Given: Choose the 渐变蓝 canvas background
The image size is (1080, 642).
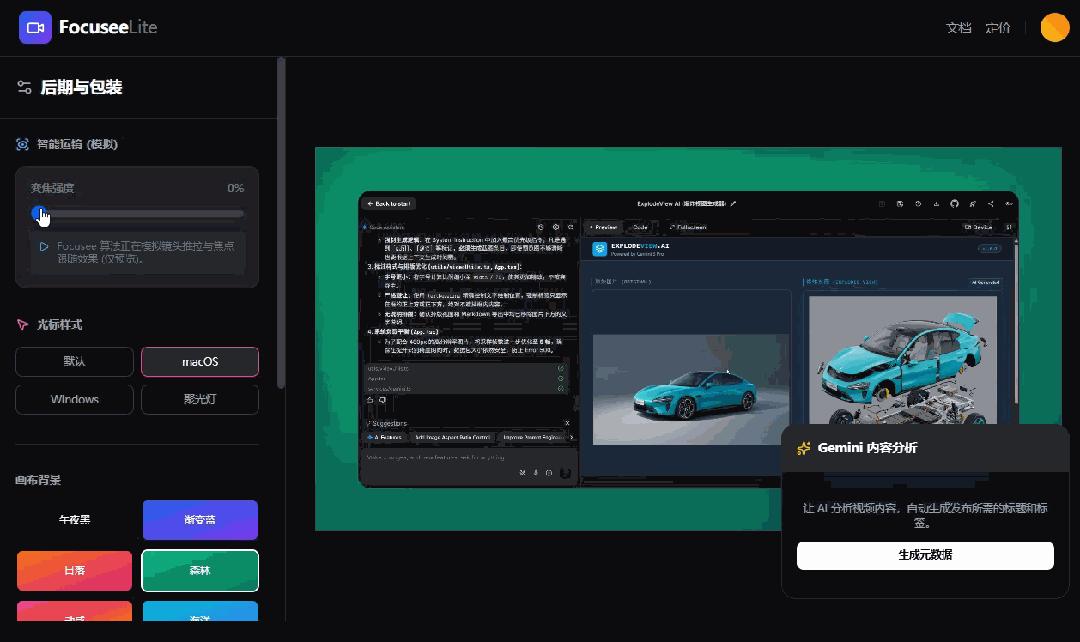Looking at the screenshot, I should click(x=200, y=519).
